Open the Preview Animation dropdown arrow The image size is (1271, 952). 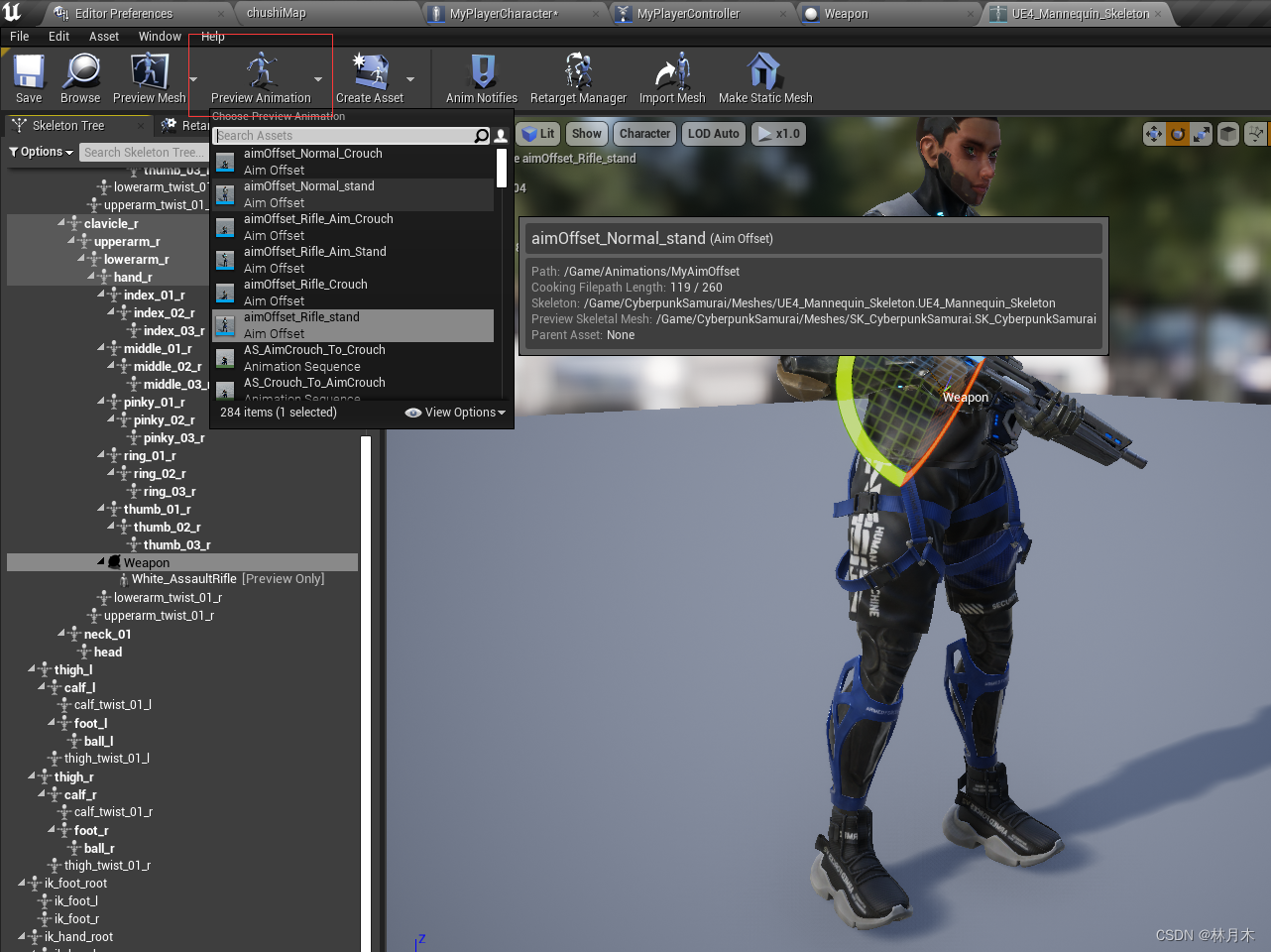click(x=318, y=79)
